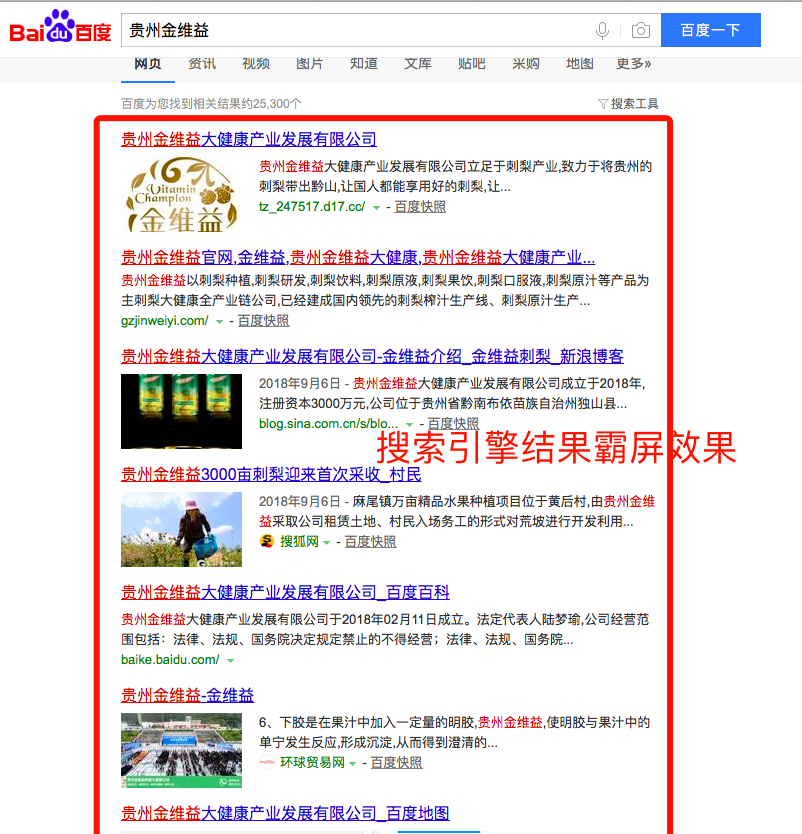Switch to the 地图 tab
Screen dimensions: 802x834
pos(580,64)
